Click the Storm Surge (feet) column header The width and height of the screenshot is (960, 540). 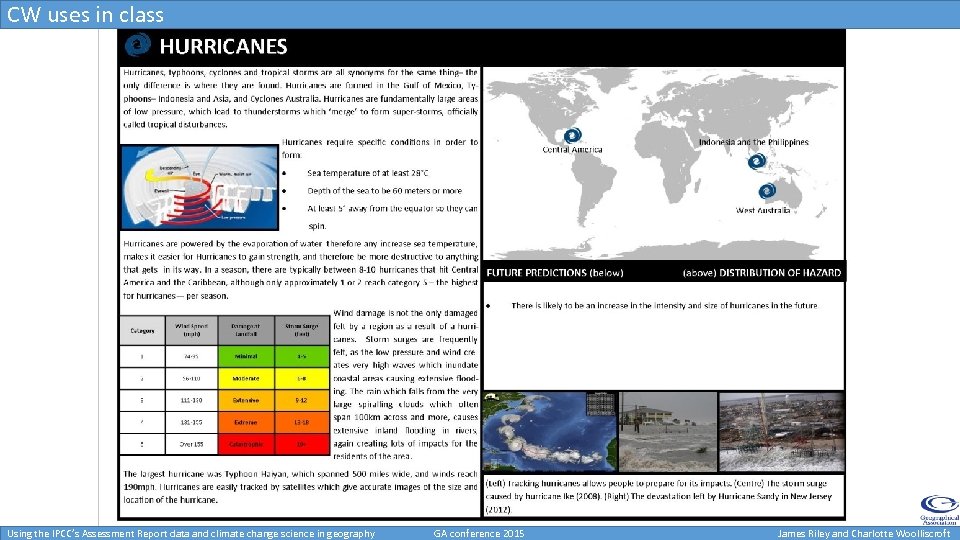click(302, 331)
